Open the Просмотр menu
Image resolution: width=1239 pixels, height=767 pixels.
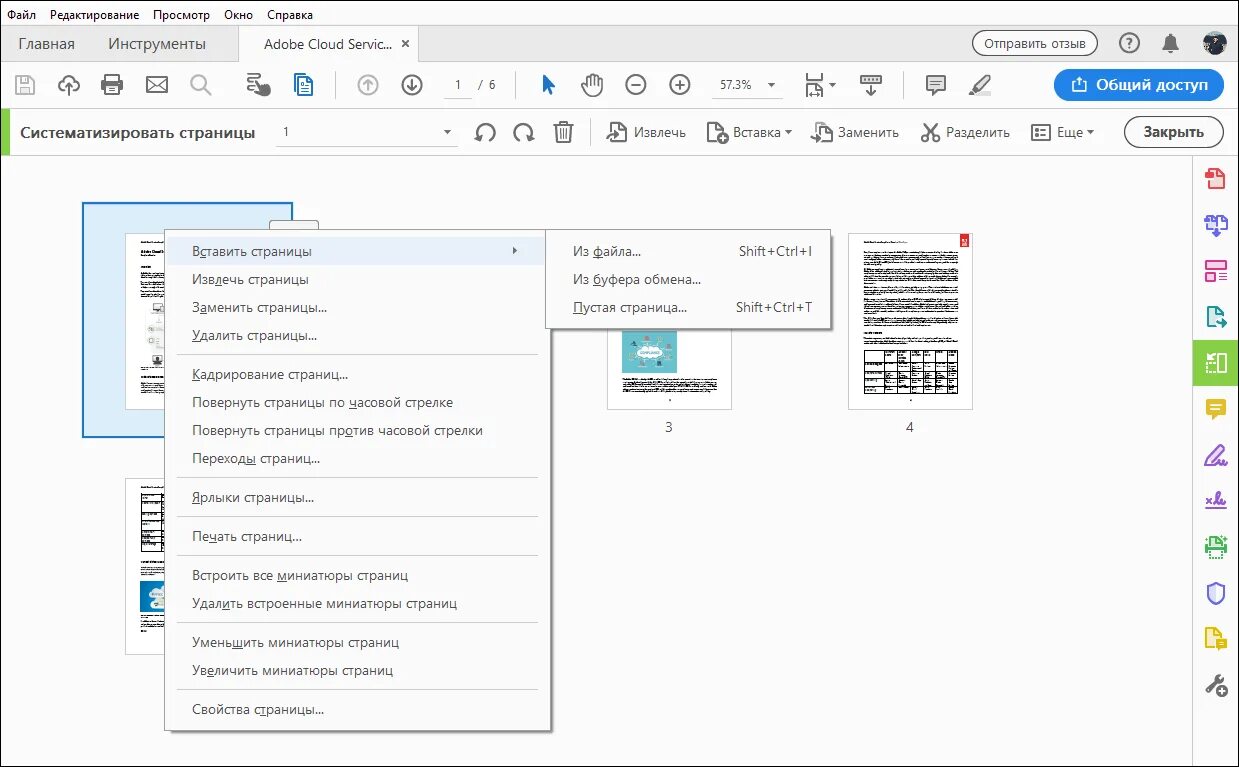pos(182,15)
